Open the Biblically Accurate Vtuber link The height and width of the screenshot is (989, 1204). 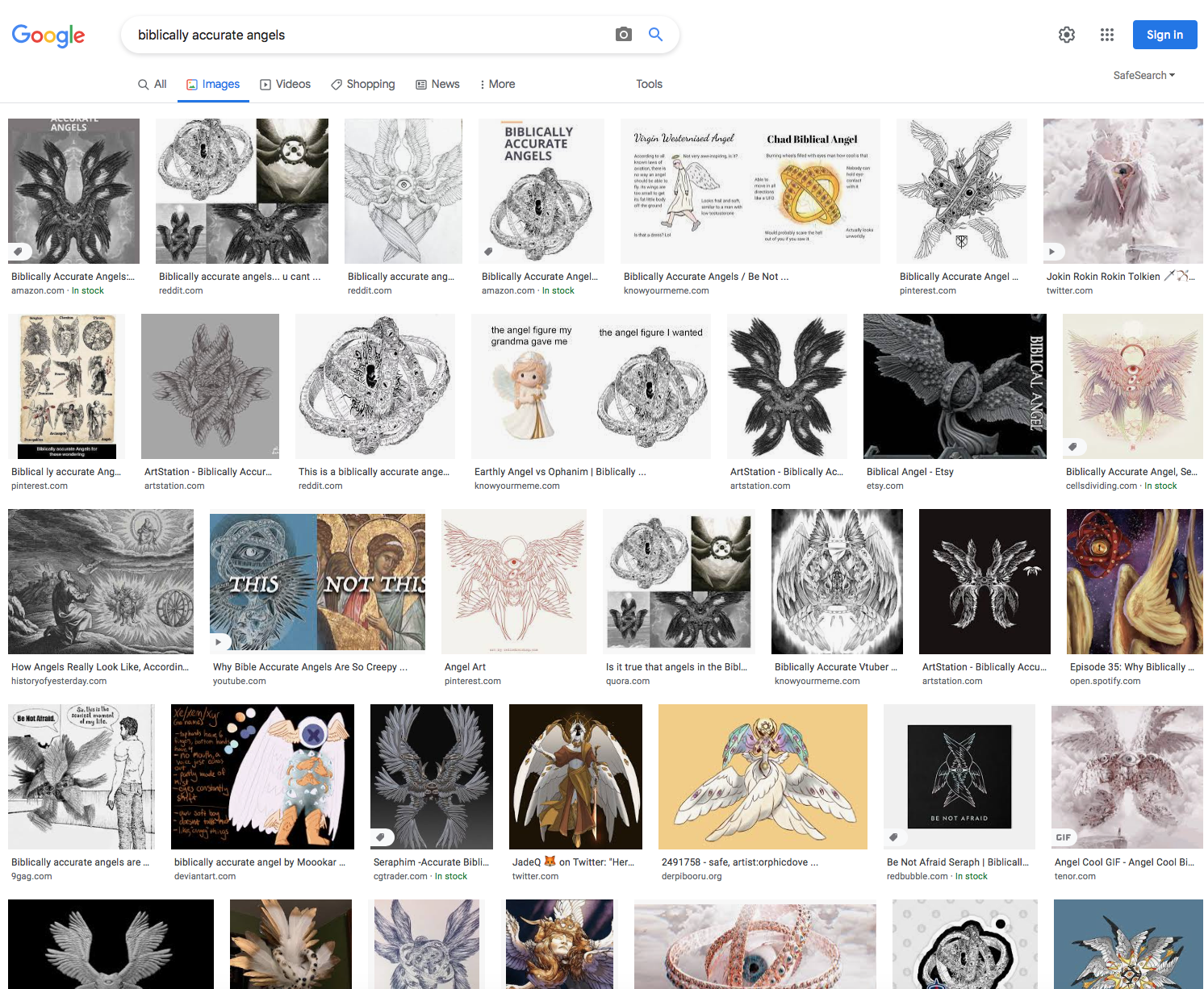coord(836,667)
